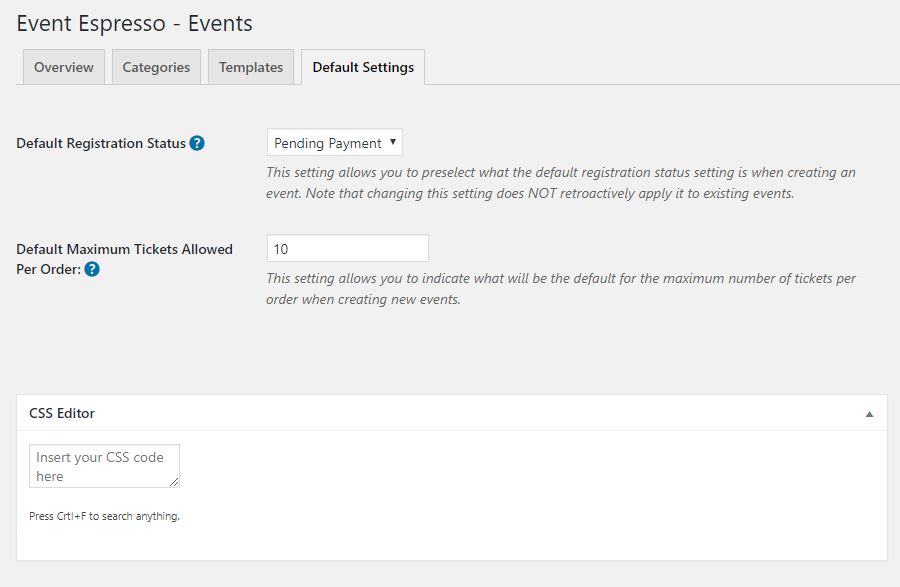
Task: Switch to the Categories tab
Action: [156, 67]
